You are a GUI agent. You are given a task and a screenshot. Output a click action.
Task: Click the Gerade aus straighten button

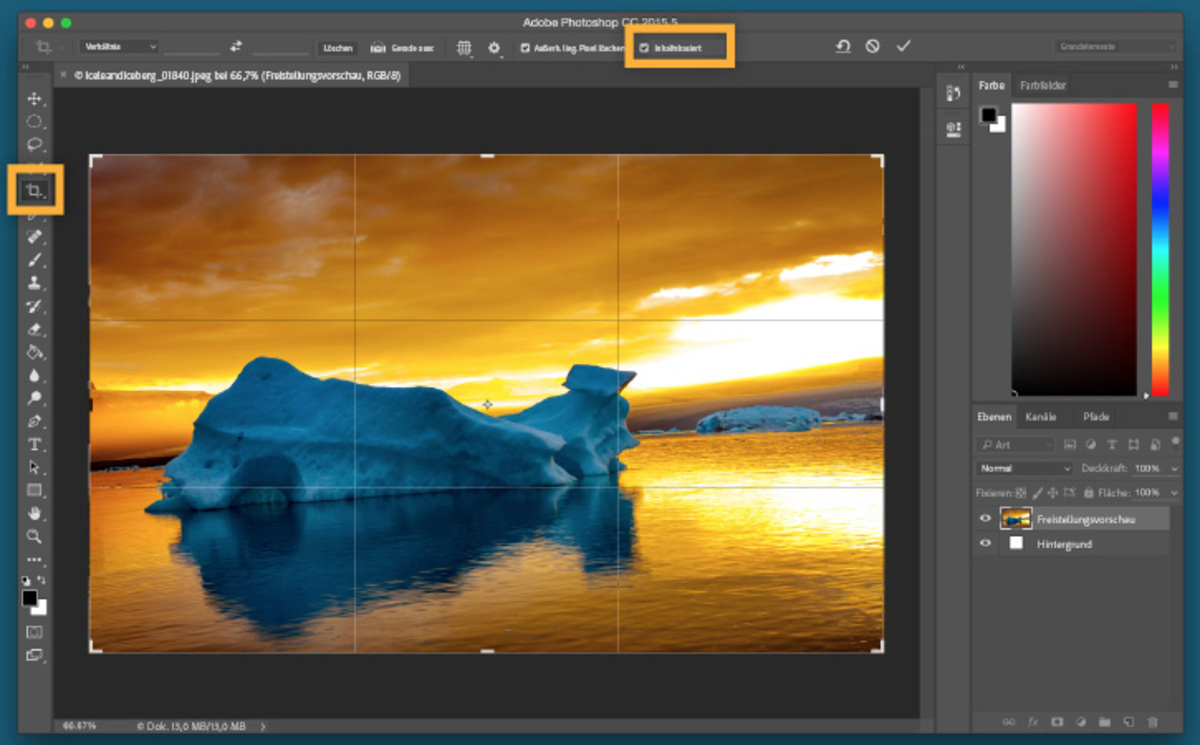tap(403, 47)
